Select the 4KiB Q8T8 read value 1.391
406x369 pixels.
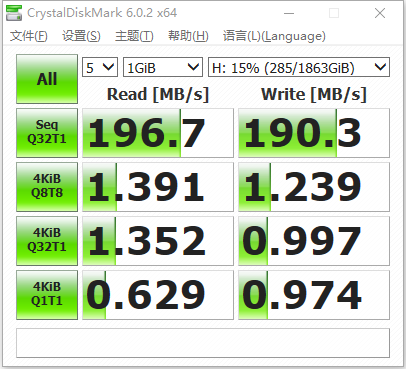[158, 187]
